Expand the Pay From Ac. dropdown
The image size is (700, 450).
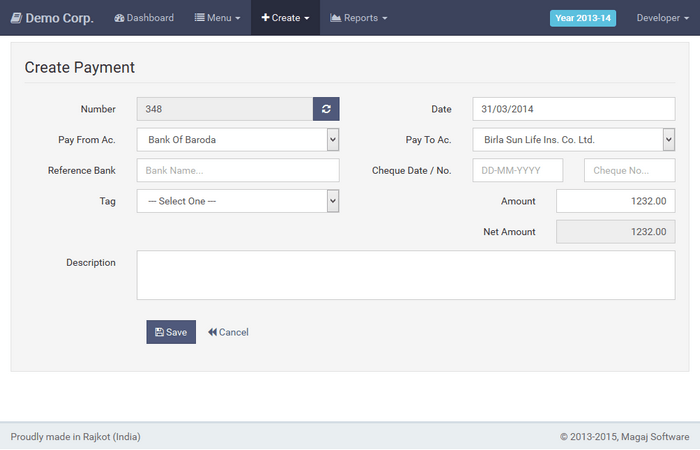coord(238,140)
